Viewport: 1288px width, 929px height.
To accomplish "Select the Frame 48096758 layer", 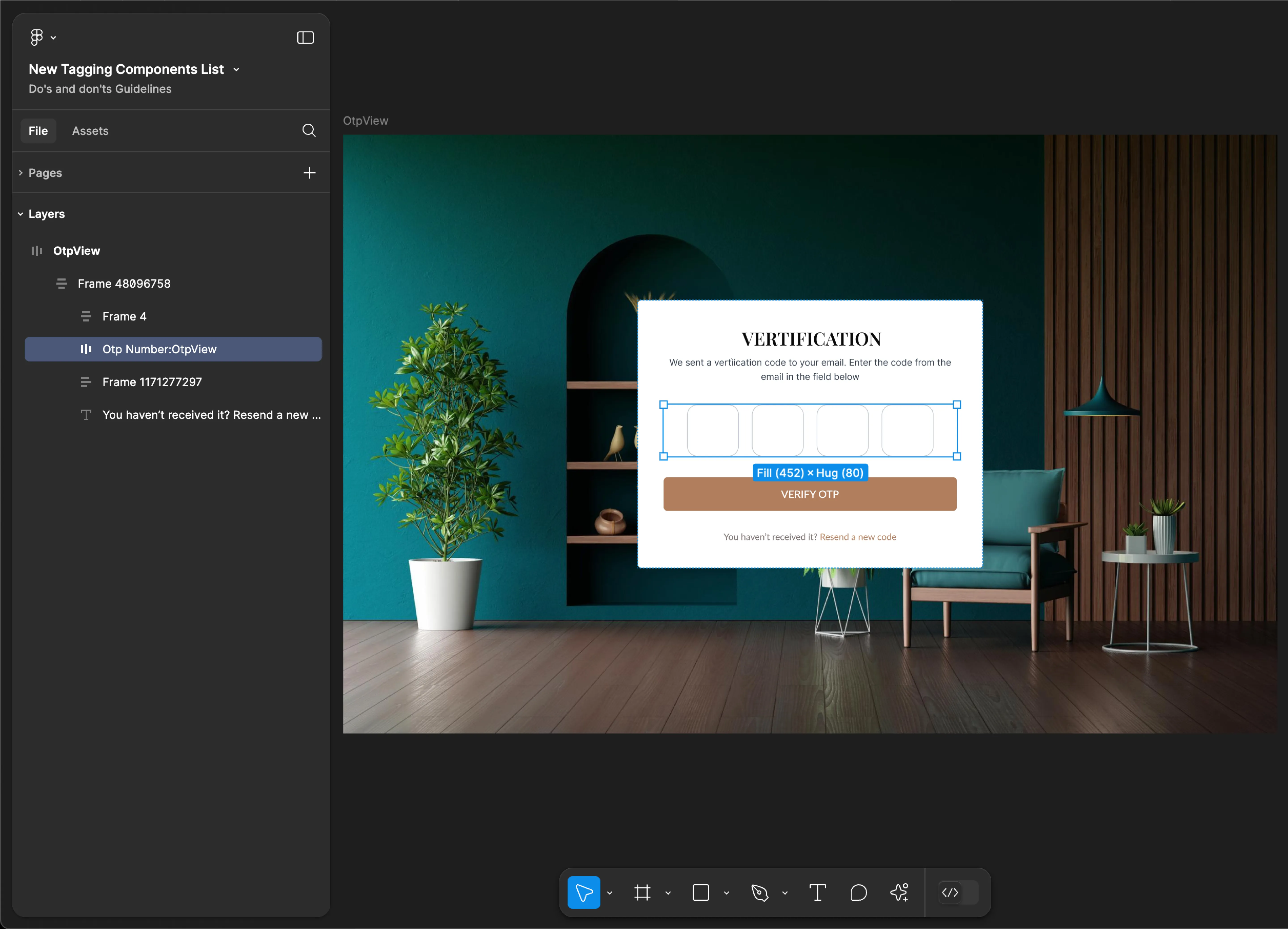I will 173,283.
